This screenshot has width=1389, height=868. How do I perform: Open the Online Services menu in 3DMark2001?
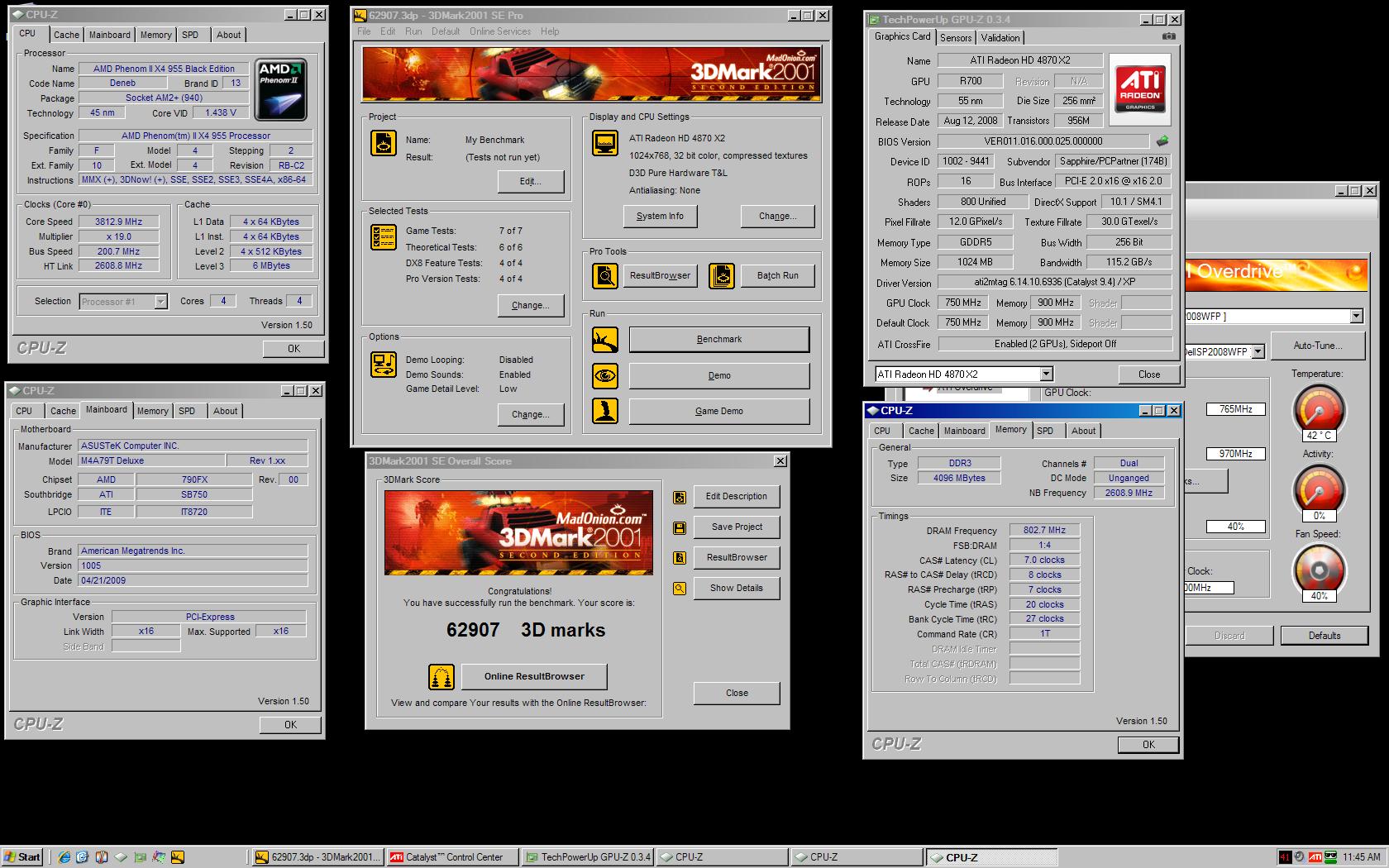(500, 31)
